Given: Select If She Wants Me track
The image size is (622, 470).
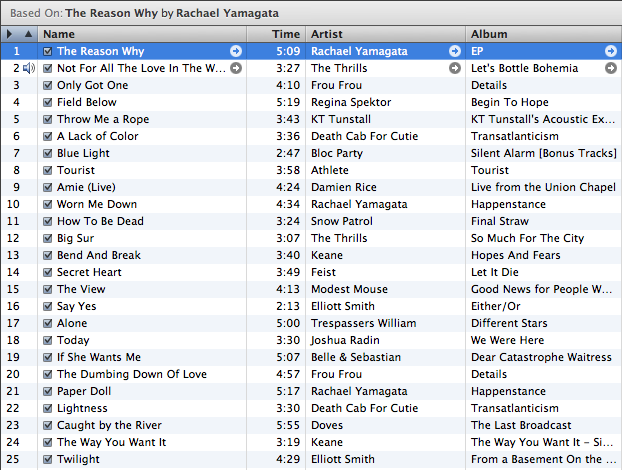Looking at the screenshot, I should click(99, 357).
